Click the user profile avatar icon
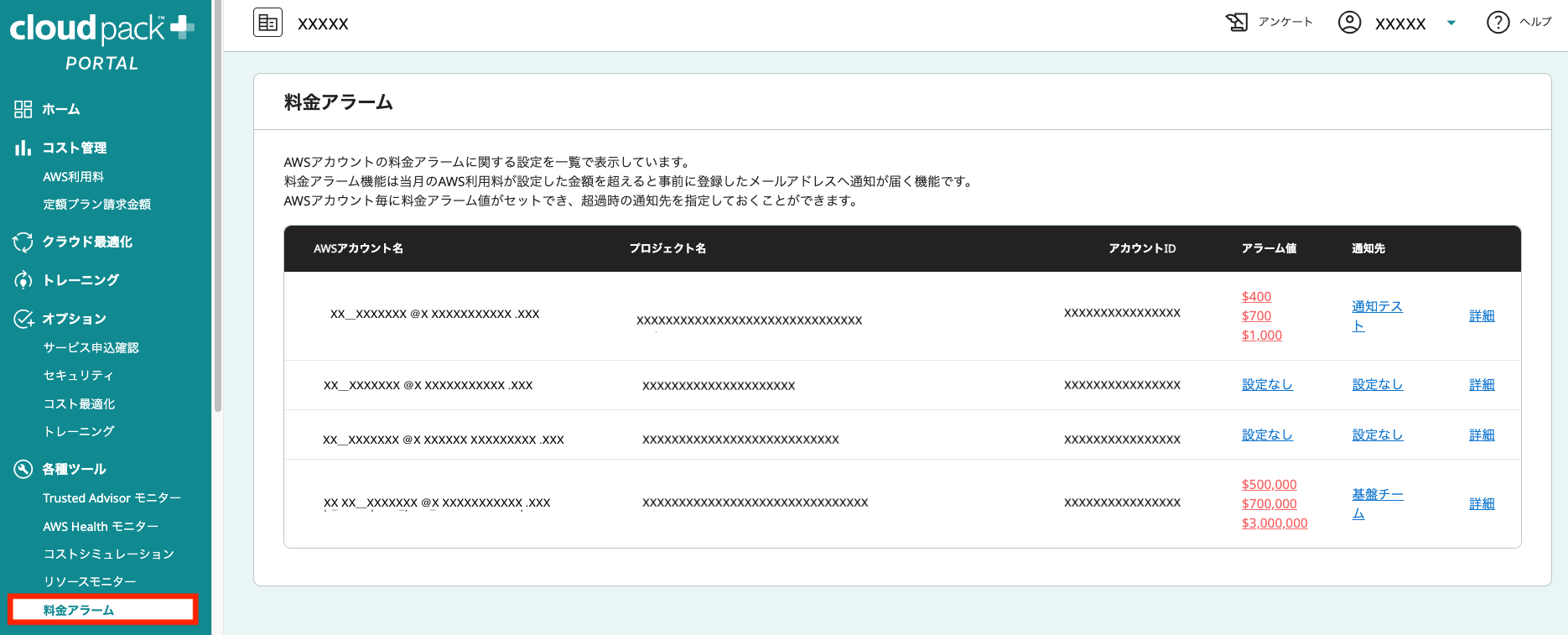Image resolution: width=1568 pixels, height=635 pixels. tap(1349, 22)
